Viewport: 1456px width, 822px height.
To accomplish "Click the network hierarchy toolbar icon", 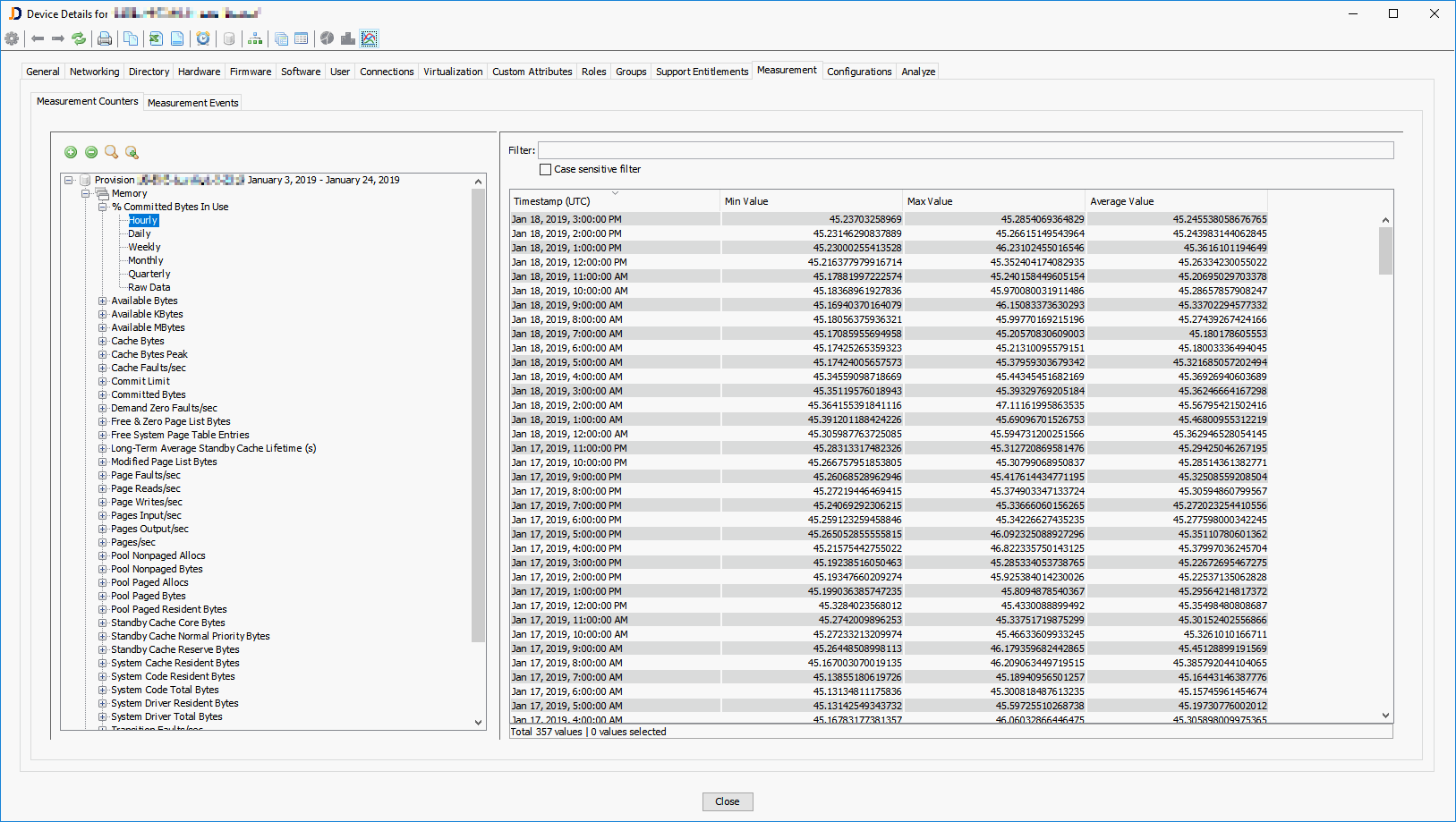I will (255, 38).
